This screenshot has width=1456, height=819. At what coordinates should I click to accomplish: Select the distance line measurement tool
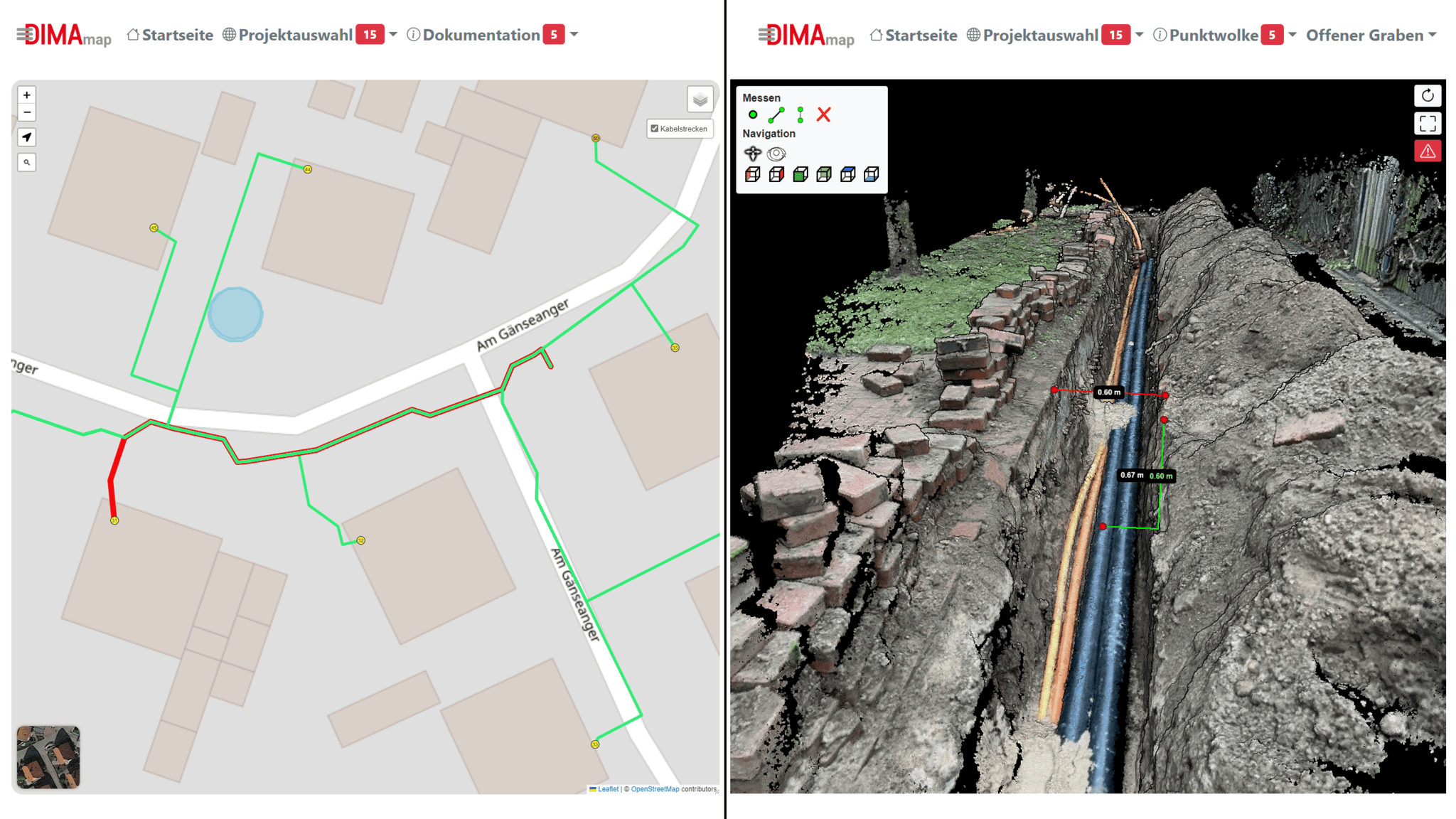click(x=776, y=114)
